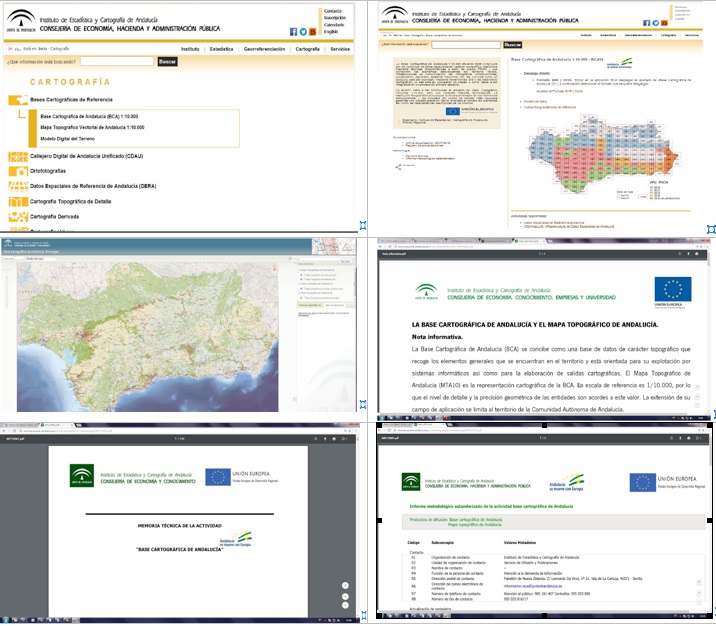Open Facebook icon in the Cartografía menu page
Viewport: 716px width, 626px height.
pyautogui.click(x=293, y=32)
